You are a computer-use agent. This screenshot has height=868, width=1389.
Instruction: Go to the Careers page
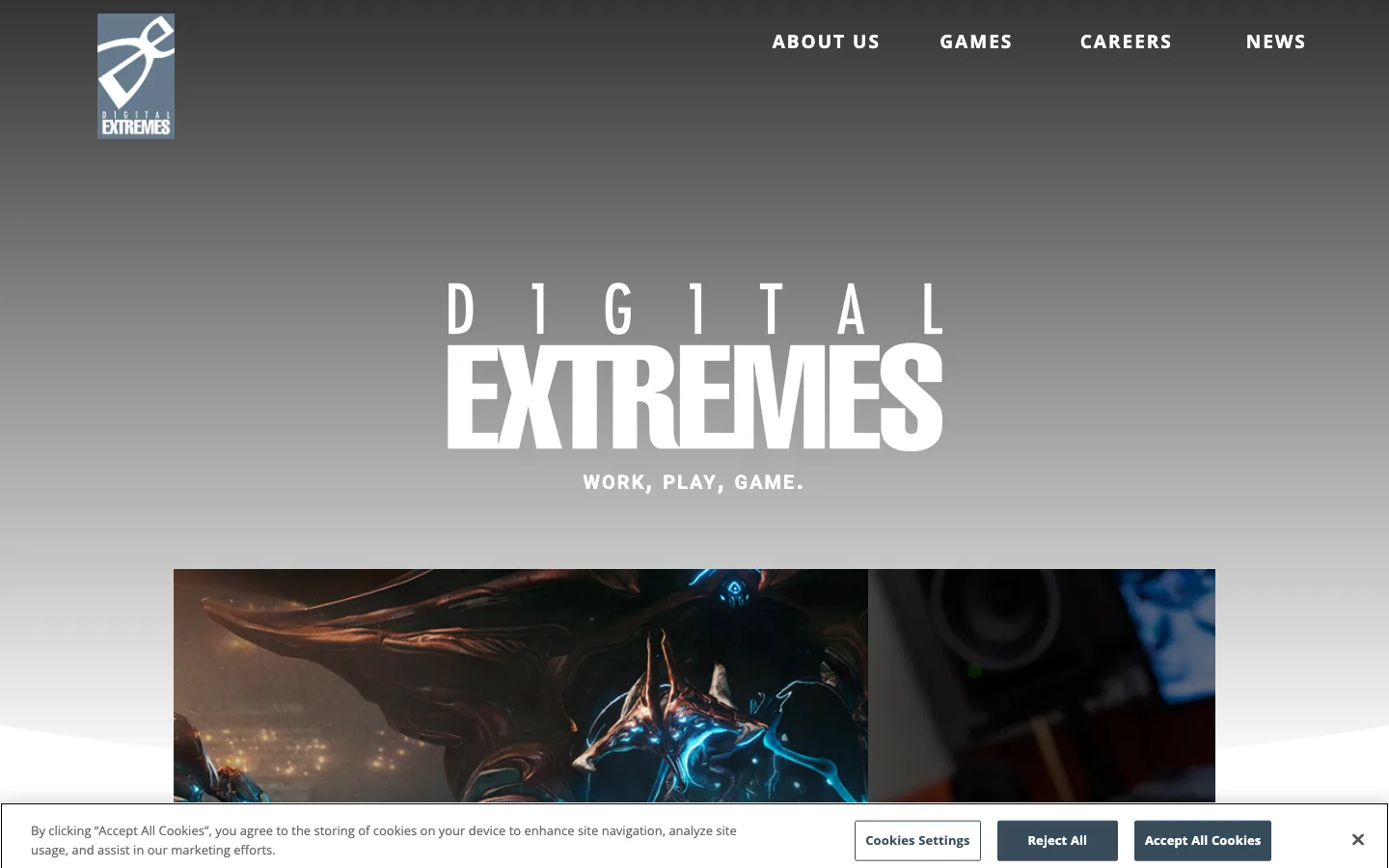[1126, 41]
